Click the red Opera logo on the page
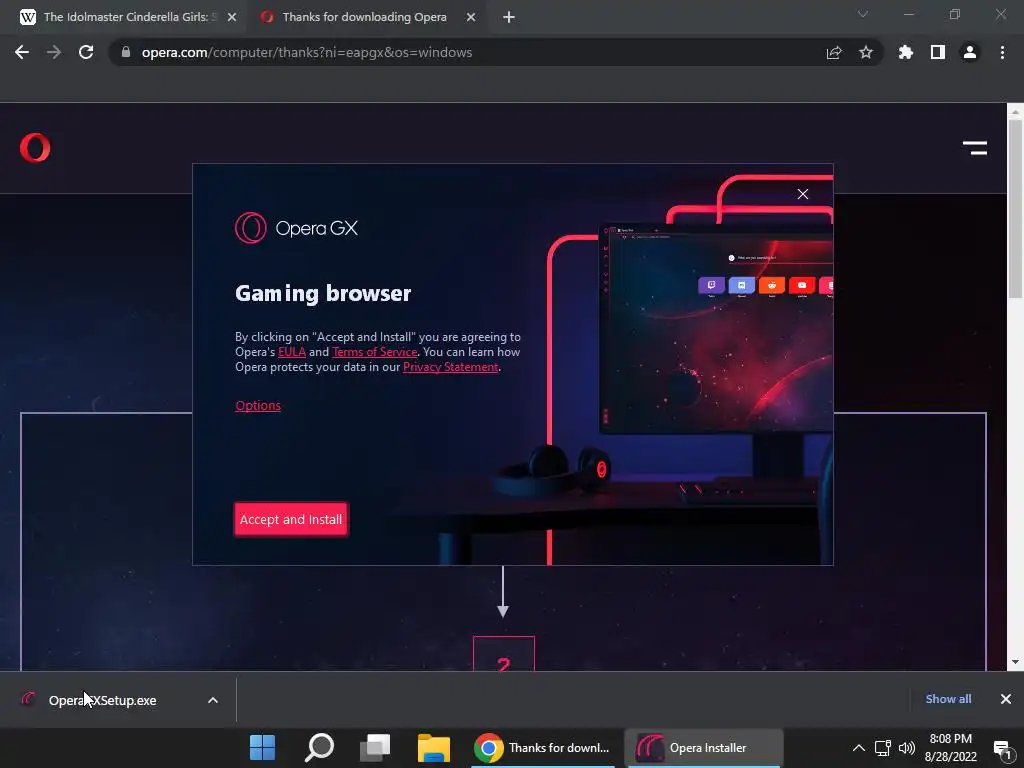Screen dimensions: 1024x768 tap(35, 148)
